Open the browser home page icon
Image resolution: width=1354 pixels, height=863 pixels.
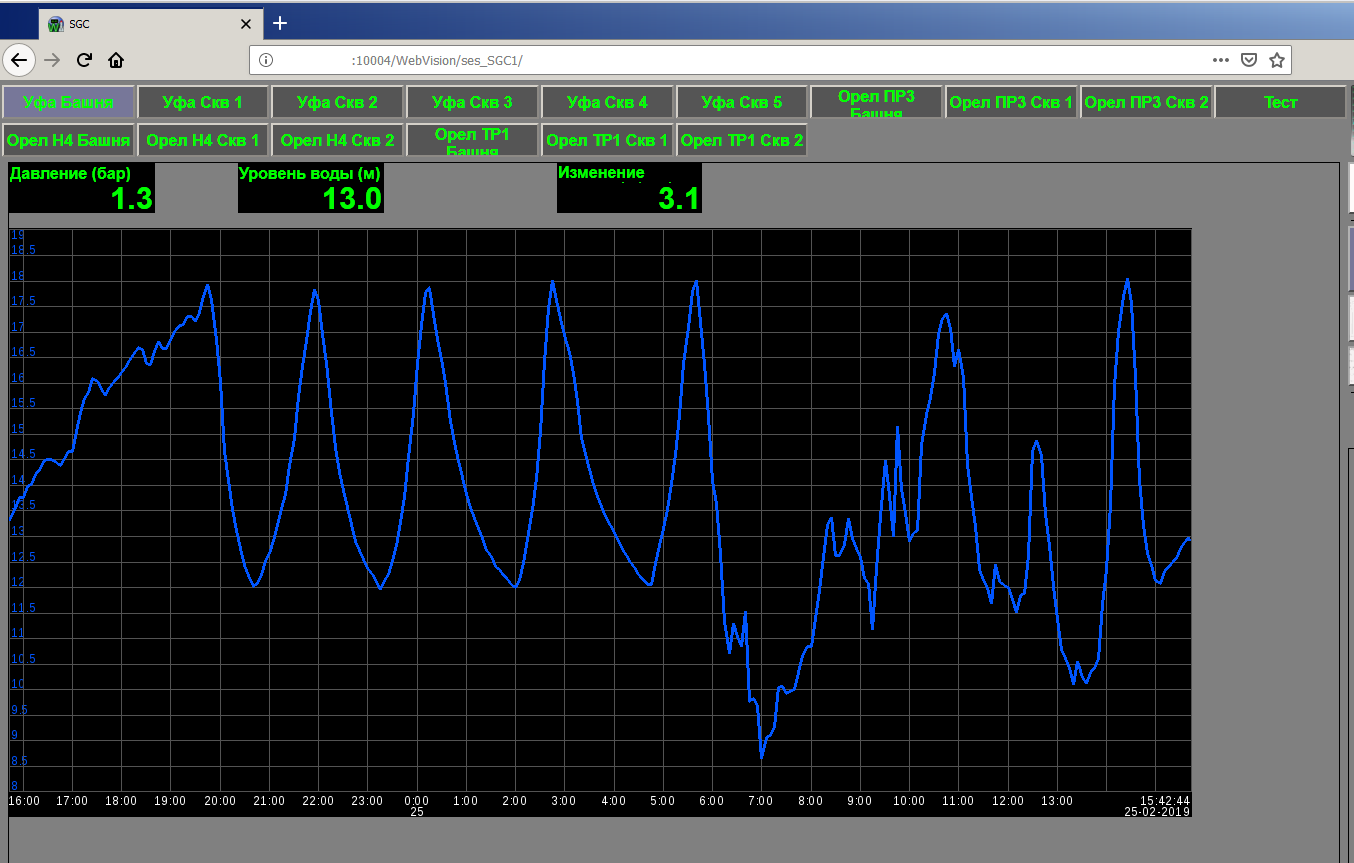pos(116,60)
